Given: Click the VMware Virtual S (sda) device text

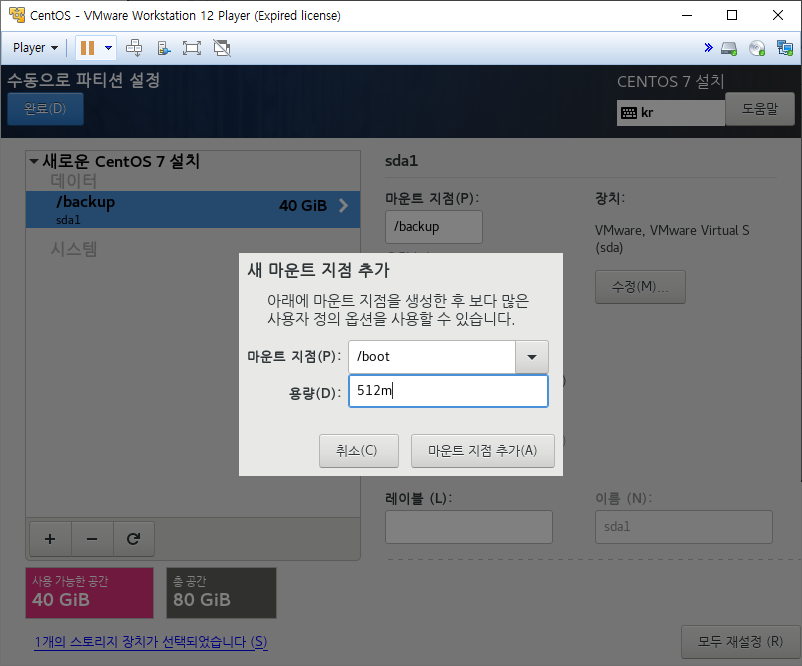Looking at the screenshot, I should tap(672, 239).
